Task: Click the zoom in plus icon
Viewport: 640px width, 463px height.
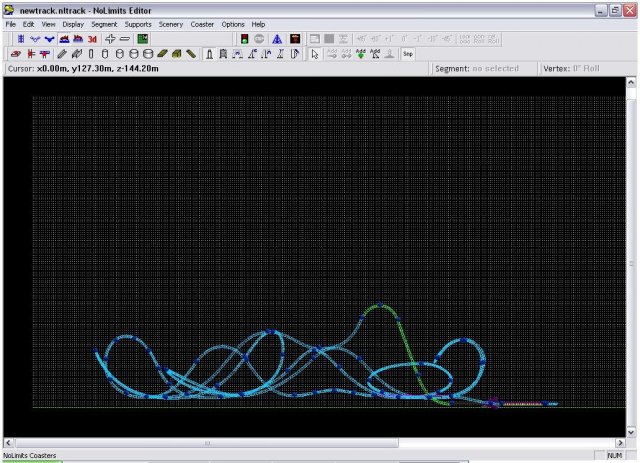Action: click(110, 38)
